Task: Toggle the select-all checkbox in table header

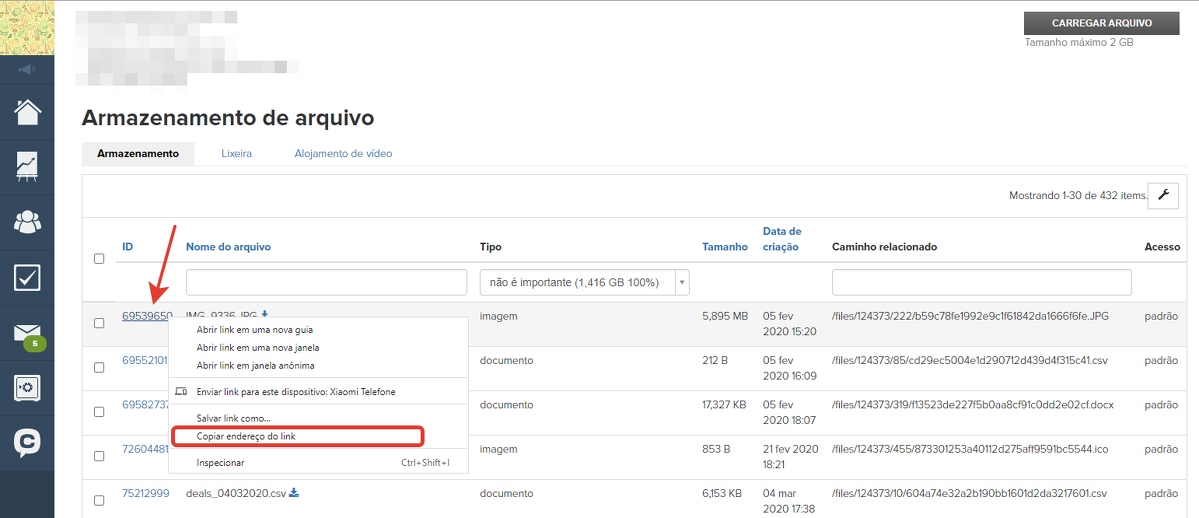Action: (99, 259)
